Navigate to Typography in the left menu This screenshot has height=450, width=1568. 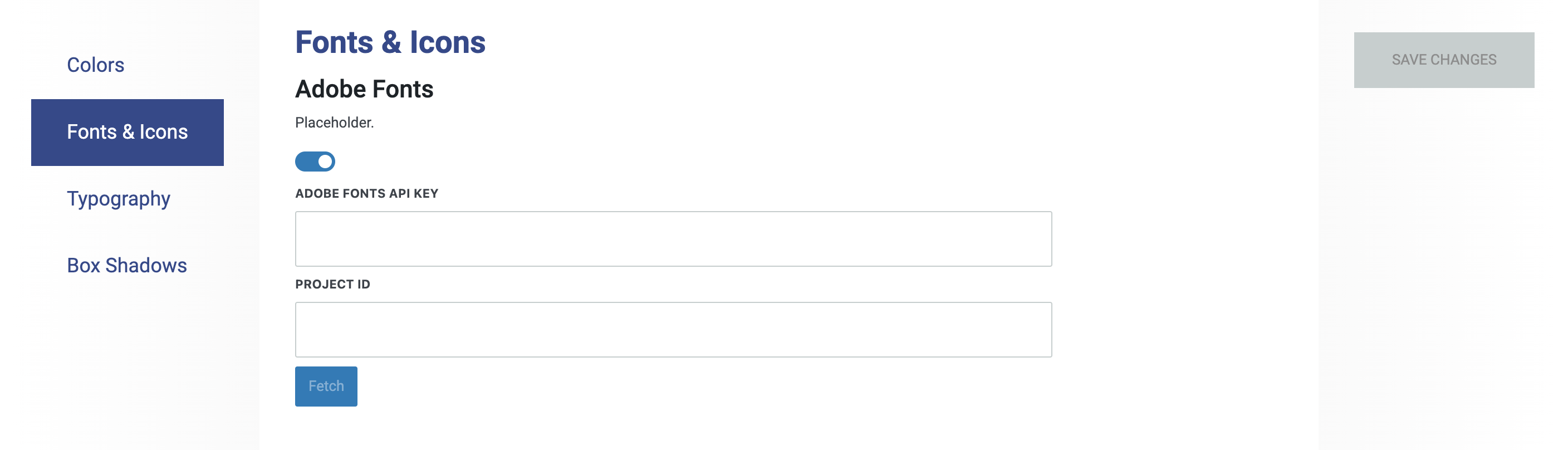pyautogui.click(x=118, y=199)
